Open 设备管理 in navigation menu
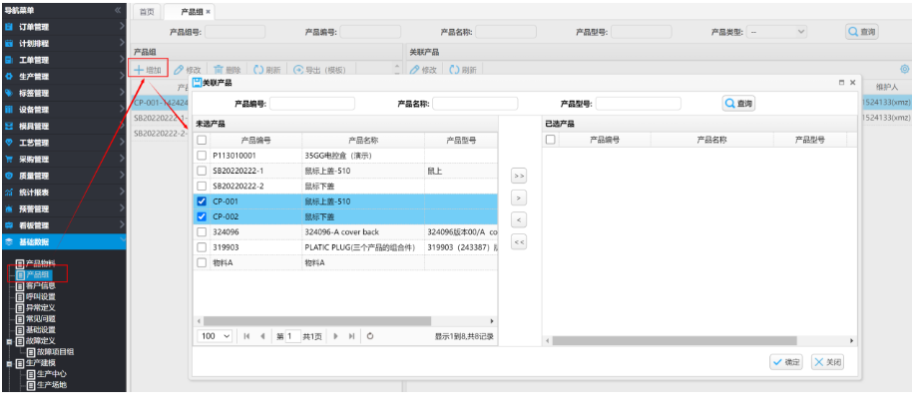This screenshot has height=395, width=915. pos(63,109)
